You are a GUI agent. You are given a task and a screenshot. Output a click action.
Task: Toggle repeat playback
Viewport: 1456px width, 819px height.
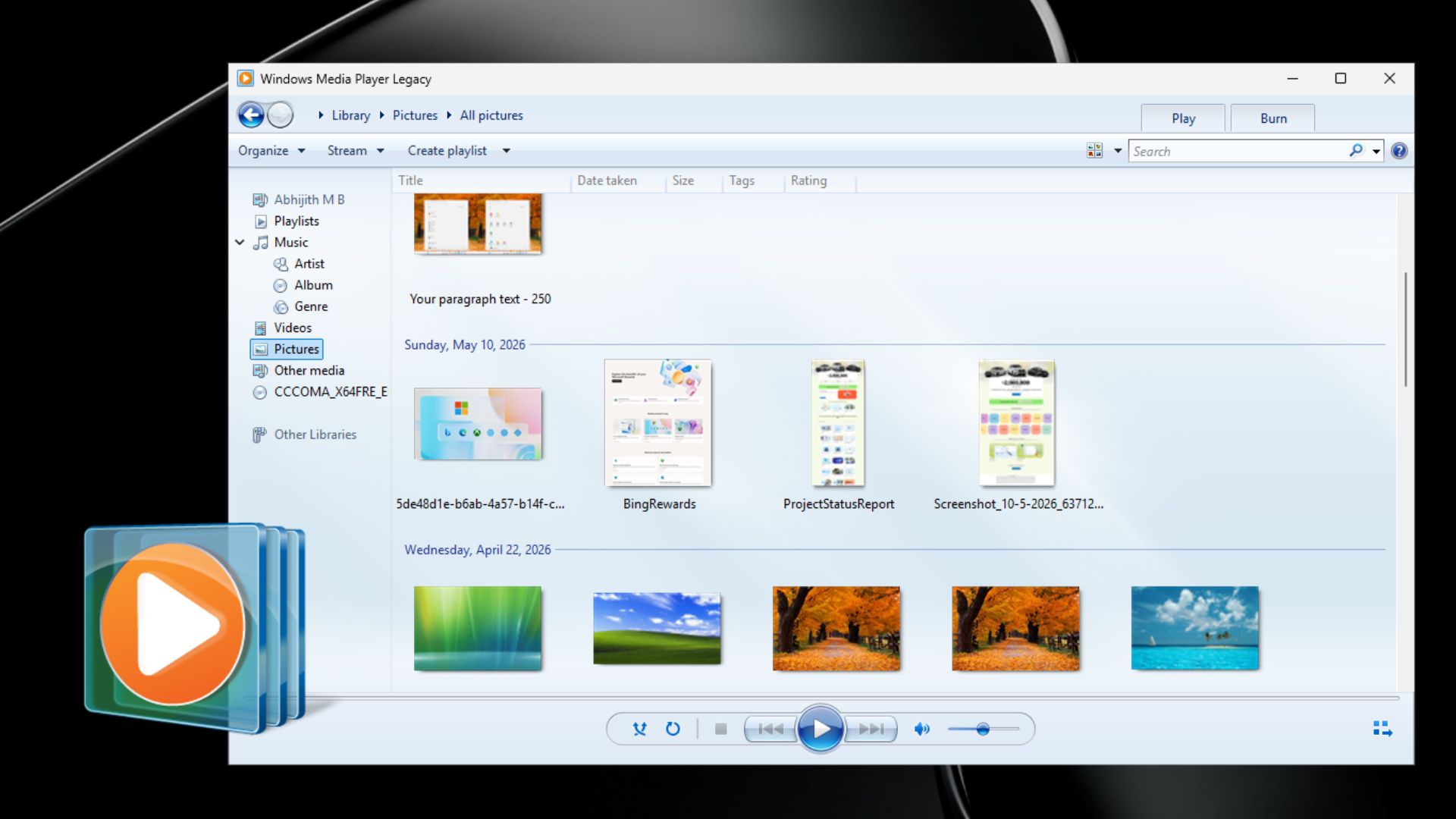[673, 729]
